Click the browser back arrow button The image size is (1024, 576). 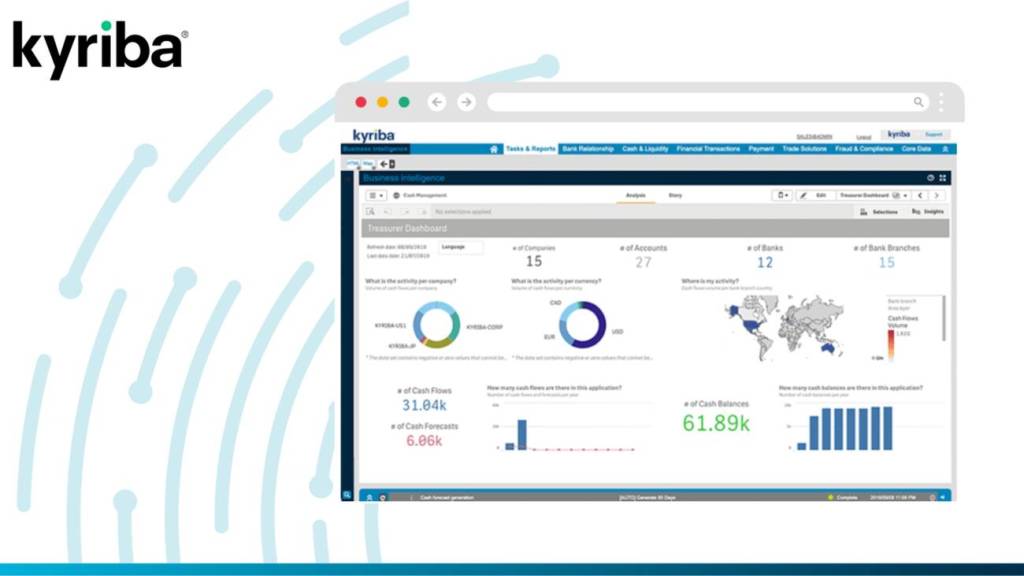[x=436, y=102]
